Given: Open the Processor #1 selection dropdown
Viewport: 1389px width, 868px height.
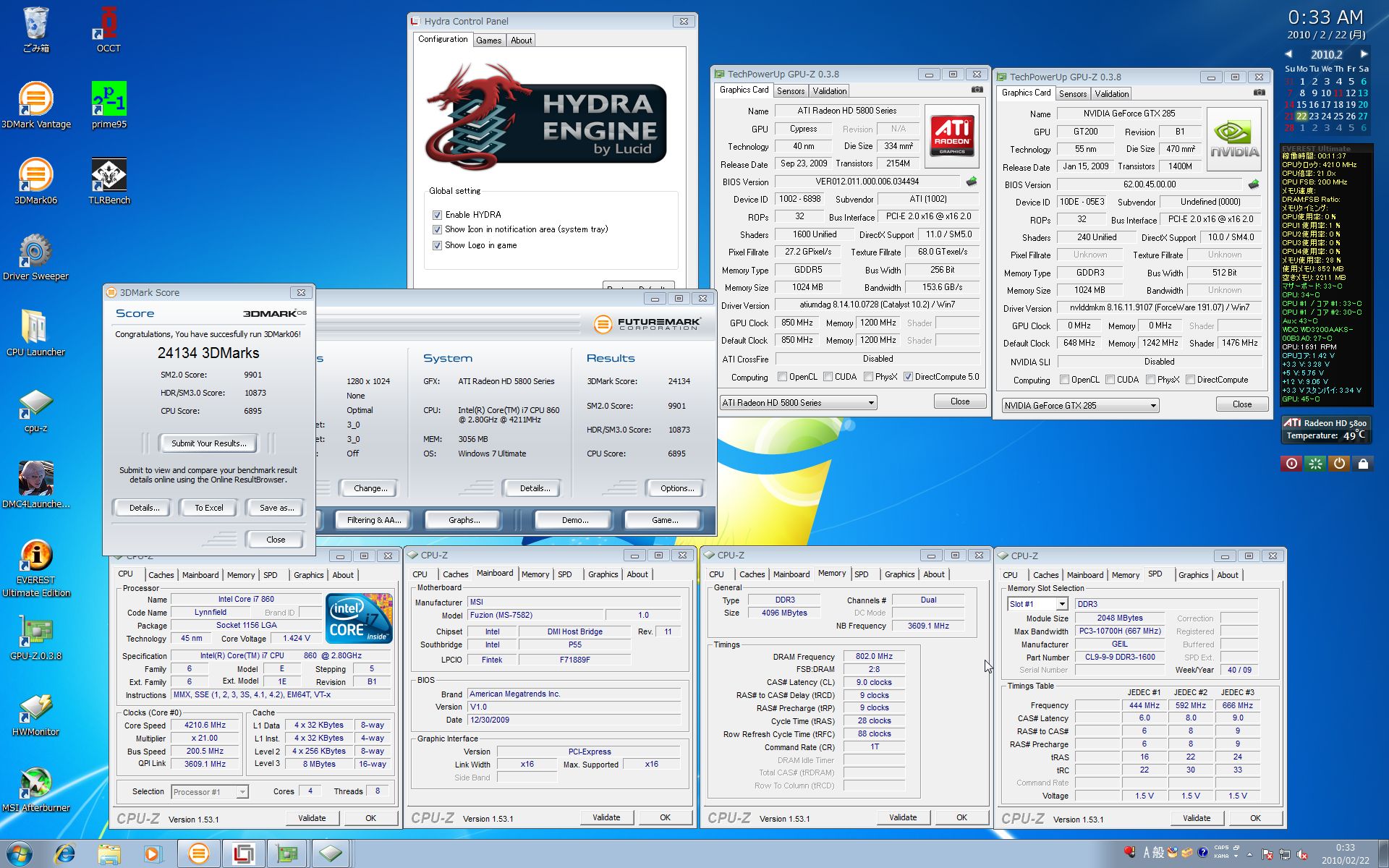Looking at the screenshot, I should 210,792.
